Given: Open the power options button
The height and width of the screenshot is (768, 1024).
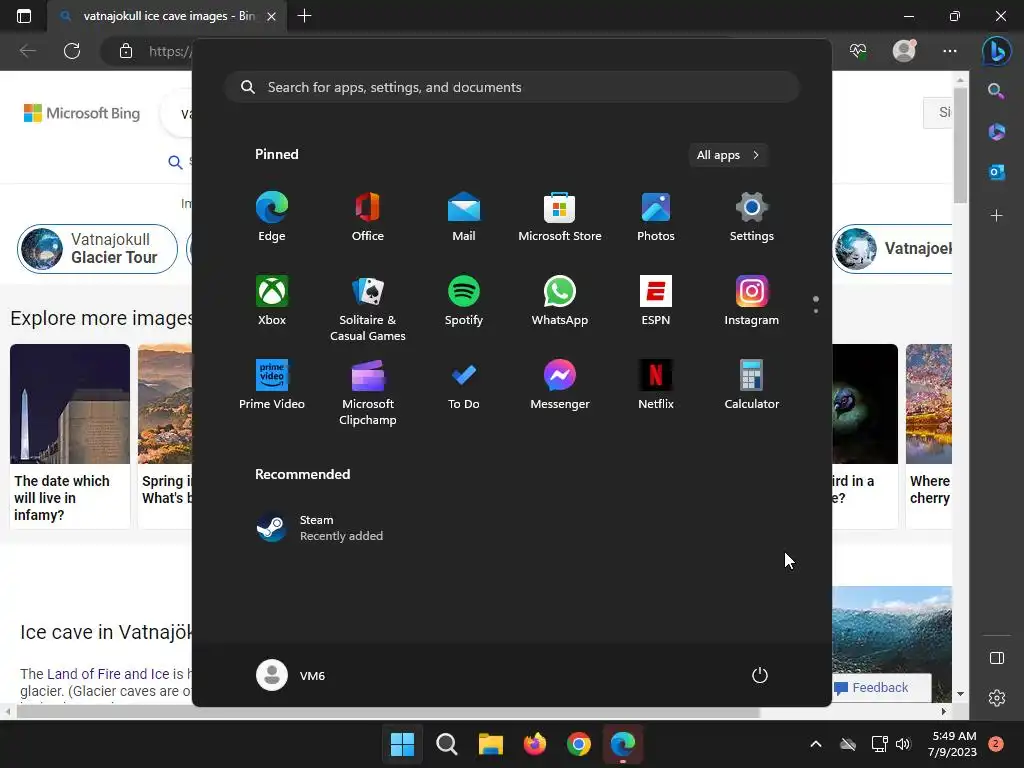Looking at the screenshot, I should coord(760,675).
